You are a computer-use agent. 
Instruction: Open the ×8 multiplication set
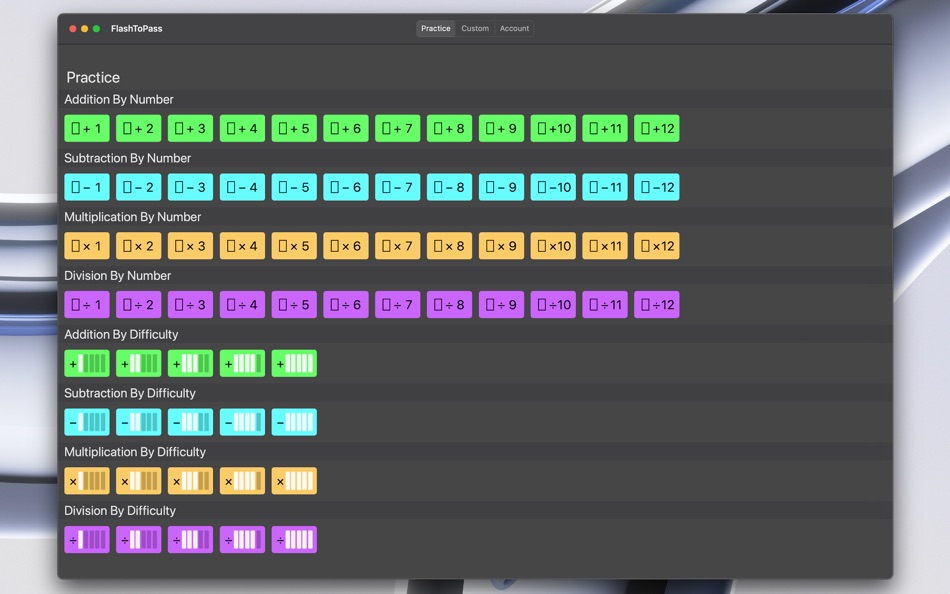(x=450, y=246)
